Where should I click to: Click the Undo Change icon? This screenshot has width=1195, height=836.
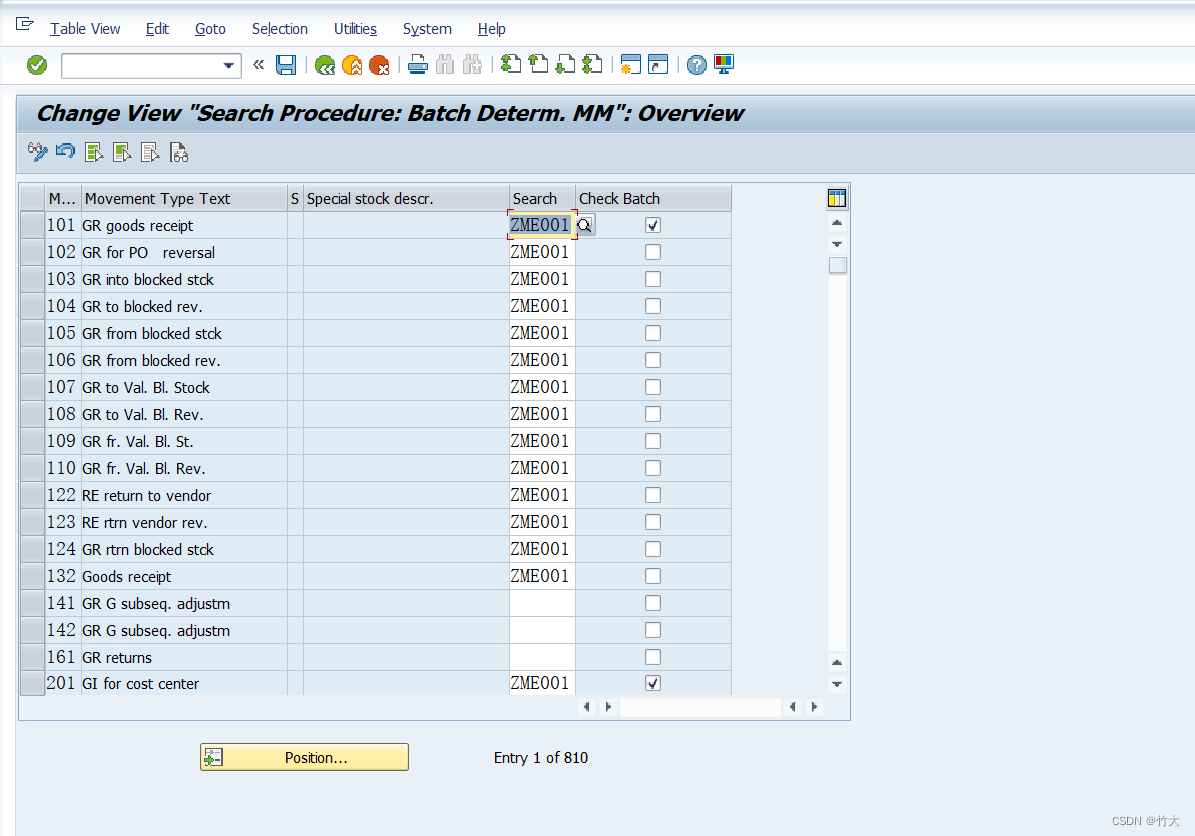(66, 152)
